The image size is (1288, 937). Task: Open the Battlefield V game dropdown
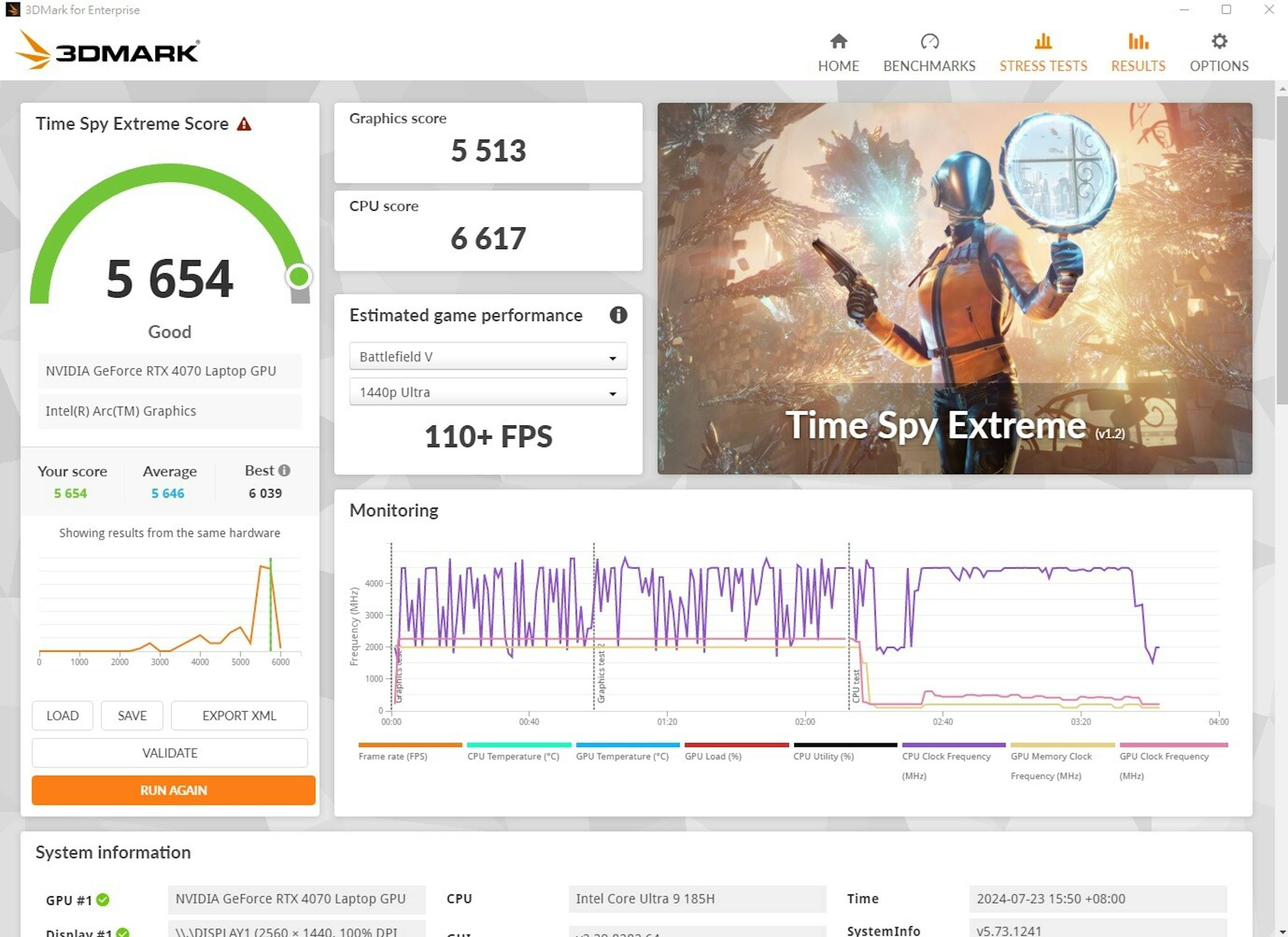[x=488, y=356]
